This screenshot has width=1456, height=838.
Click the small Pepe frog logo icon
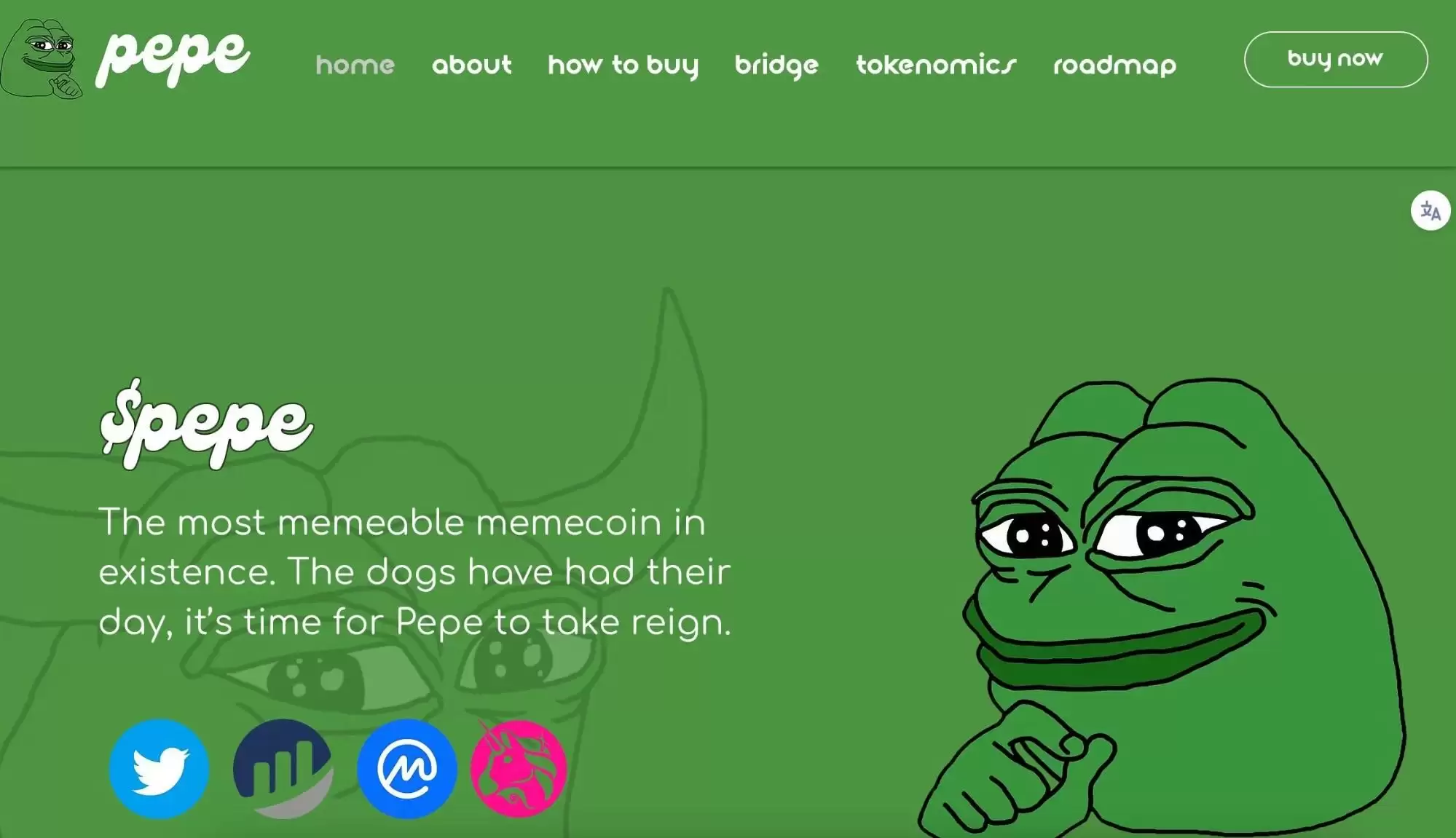tap(42, 58)
